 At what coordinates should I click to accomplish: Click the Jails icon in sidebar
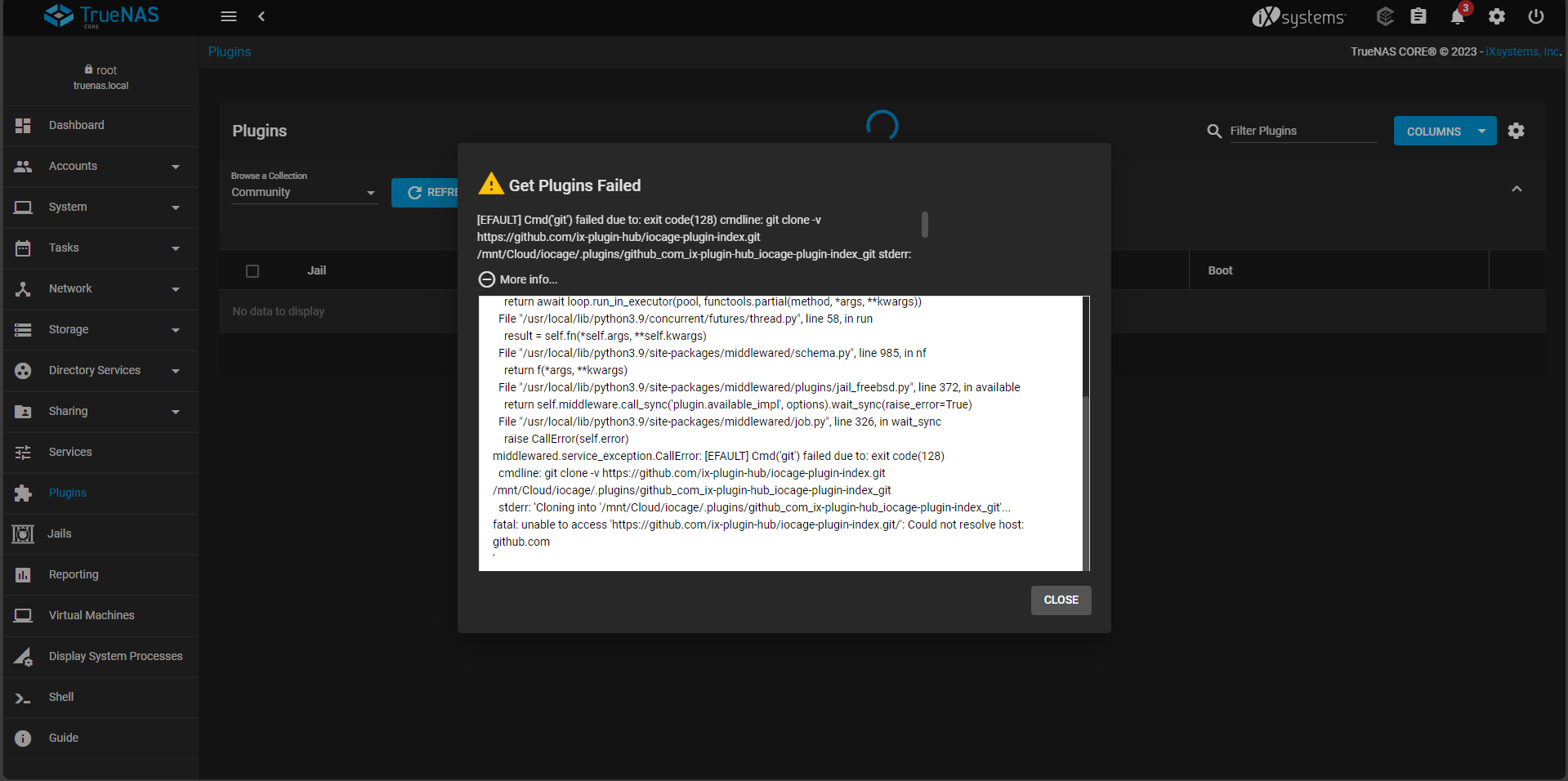[x=23, y=533]
